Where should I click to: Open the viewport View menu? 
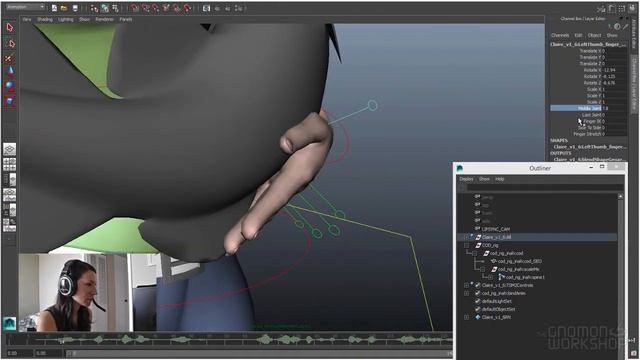coord(27,19)
